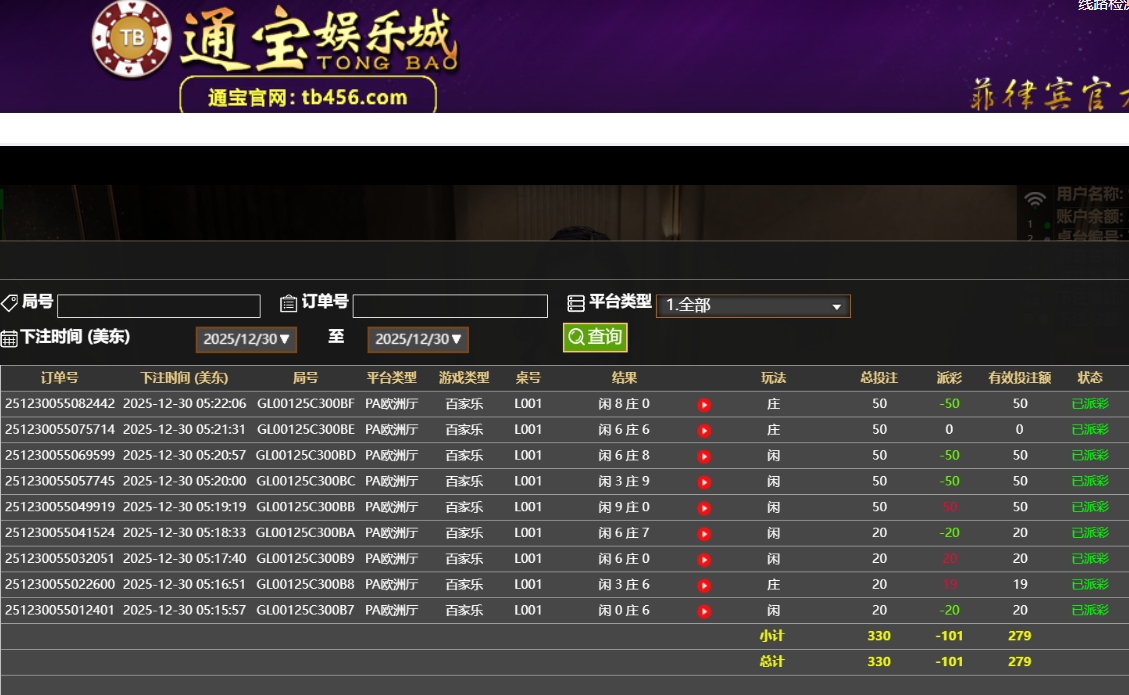Open the end date picker after 至
Viewport: 1129px width, 695px height.
tap(418, 340)
